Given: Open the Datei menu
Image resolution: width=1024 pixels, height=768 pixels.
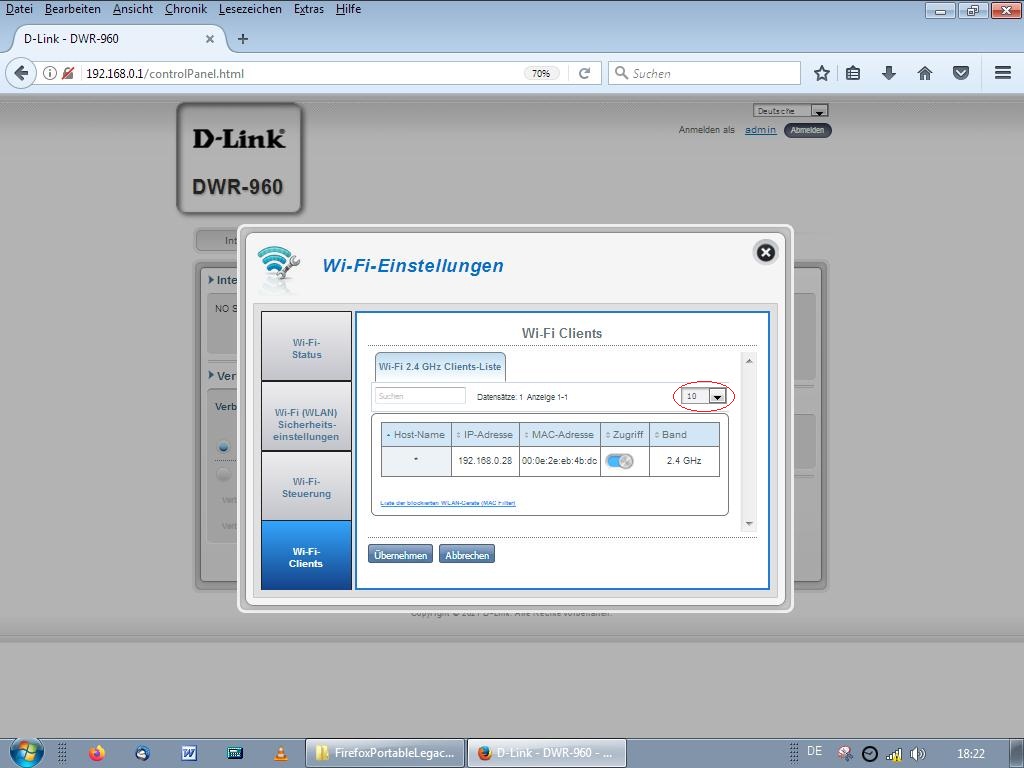Looking at the screenshot, I should 19,9.
